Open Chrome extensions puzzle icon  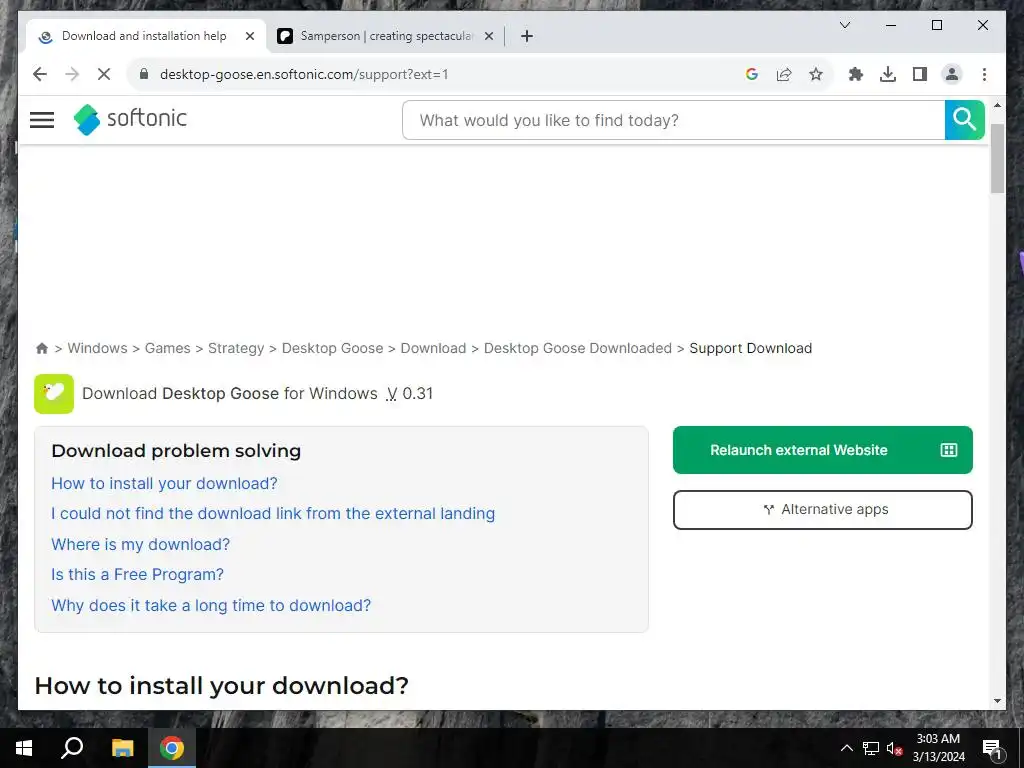point(856,74)
